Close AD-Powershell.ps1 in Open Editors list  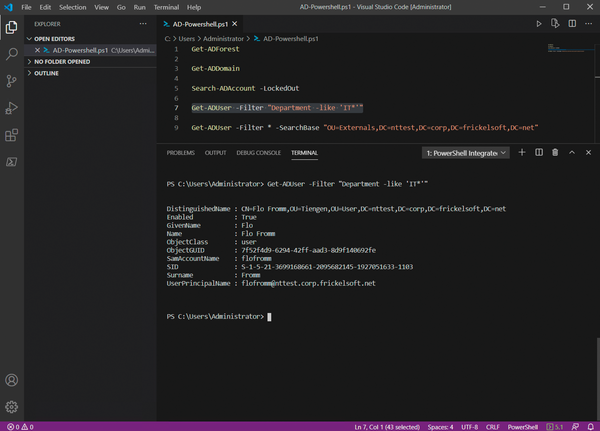38,50
